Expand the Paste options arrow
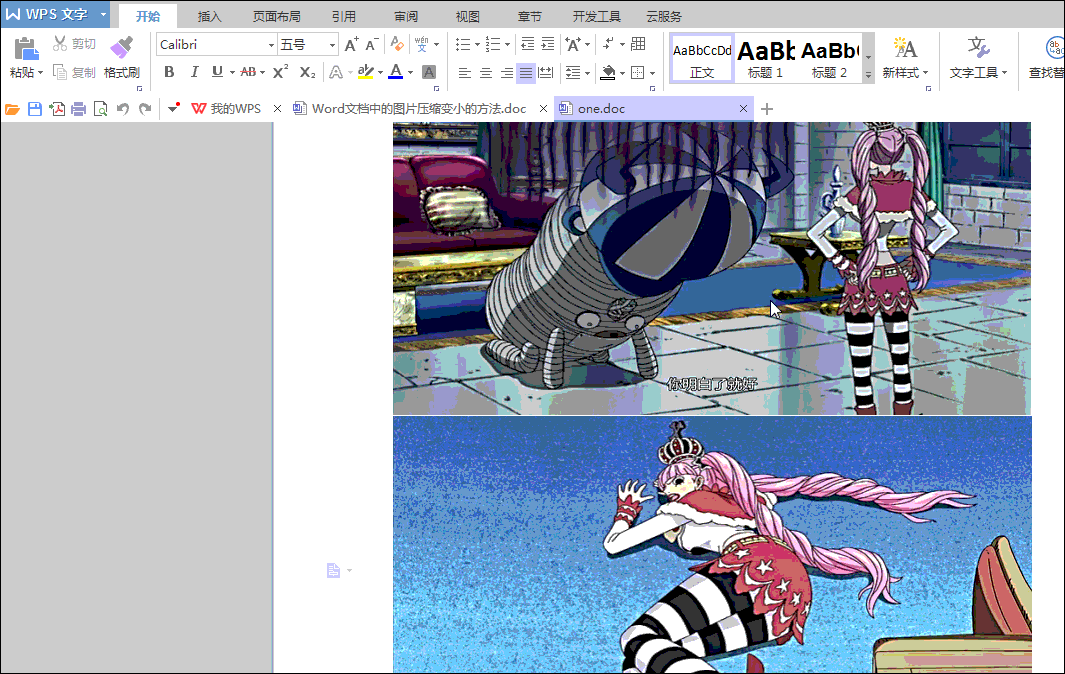The width and height of the screenshot is (1065, 674). click(x=41, y=73)
